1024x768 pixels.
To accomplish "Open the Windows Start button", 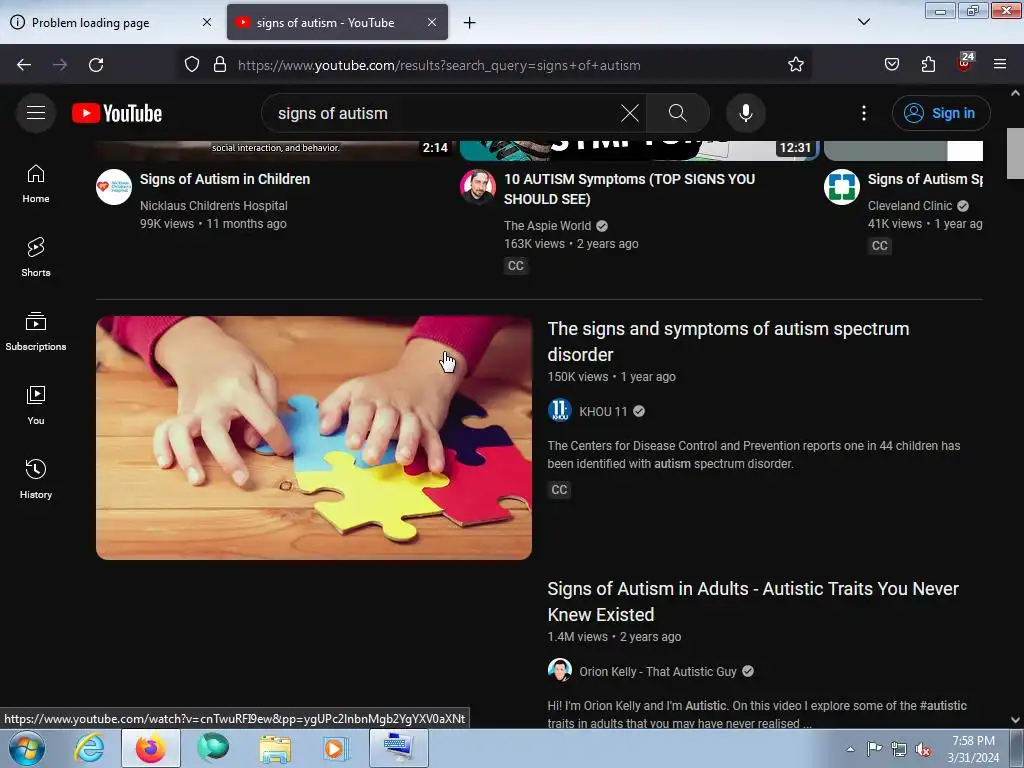I will pos(27,748).
